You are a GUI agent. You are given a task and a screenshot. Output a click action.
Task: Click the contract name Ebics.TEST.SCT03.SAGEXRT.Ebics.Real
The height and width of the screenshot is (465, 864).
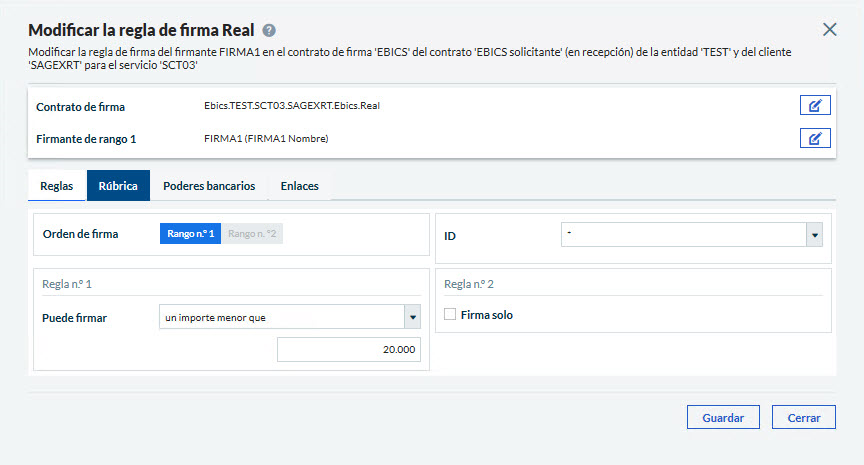point(291,106)
